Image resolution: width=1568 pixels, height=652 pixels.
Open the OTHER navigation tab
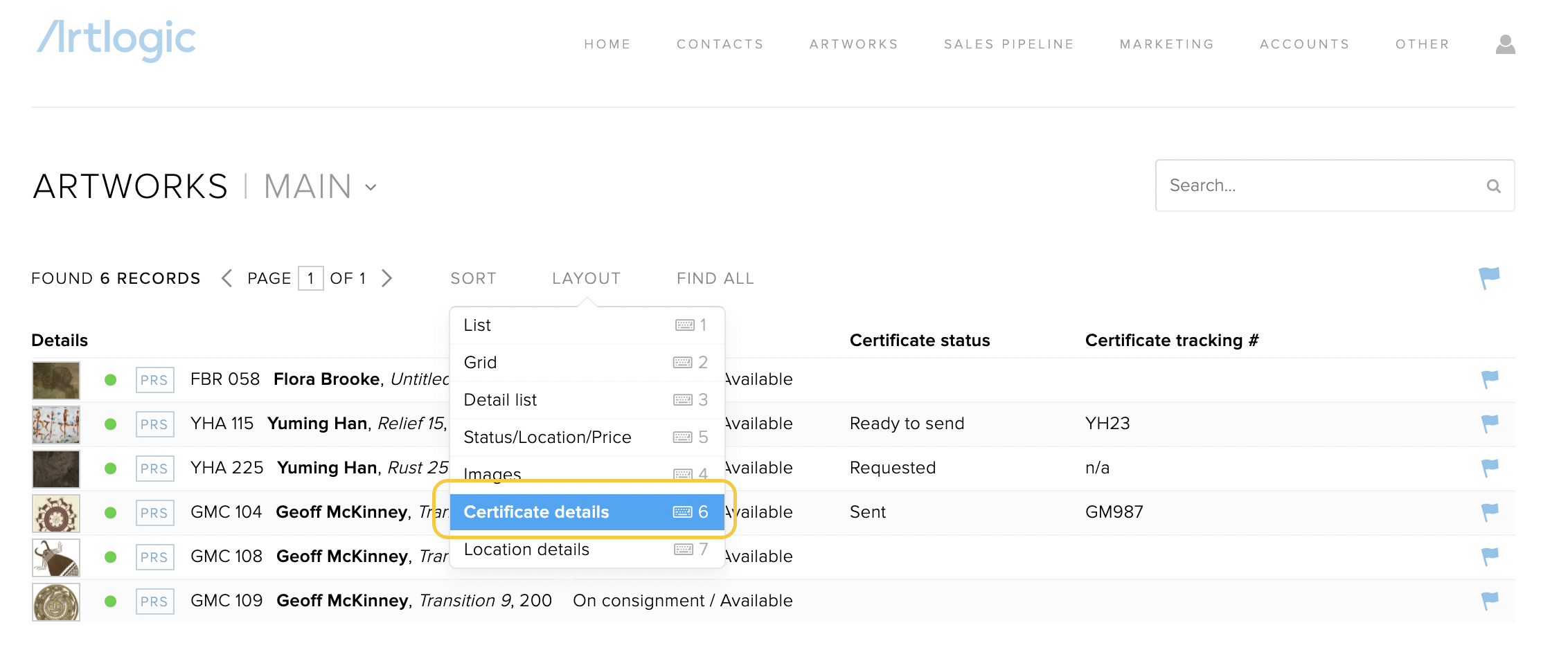1423,44
